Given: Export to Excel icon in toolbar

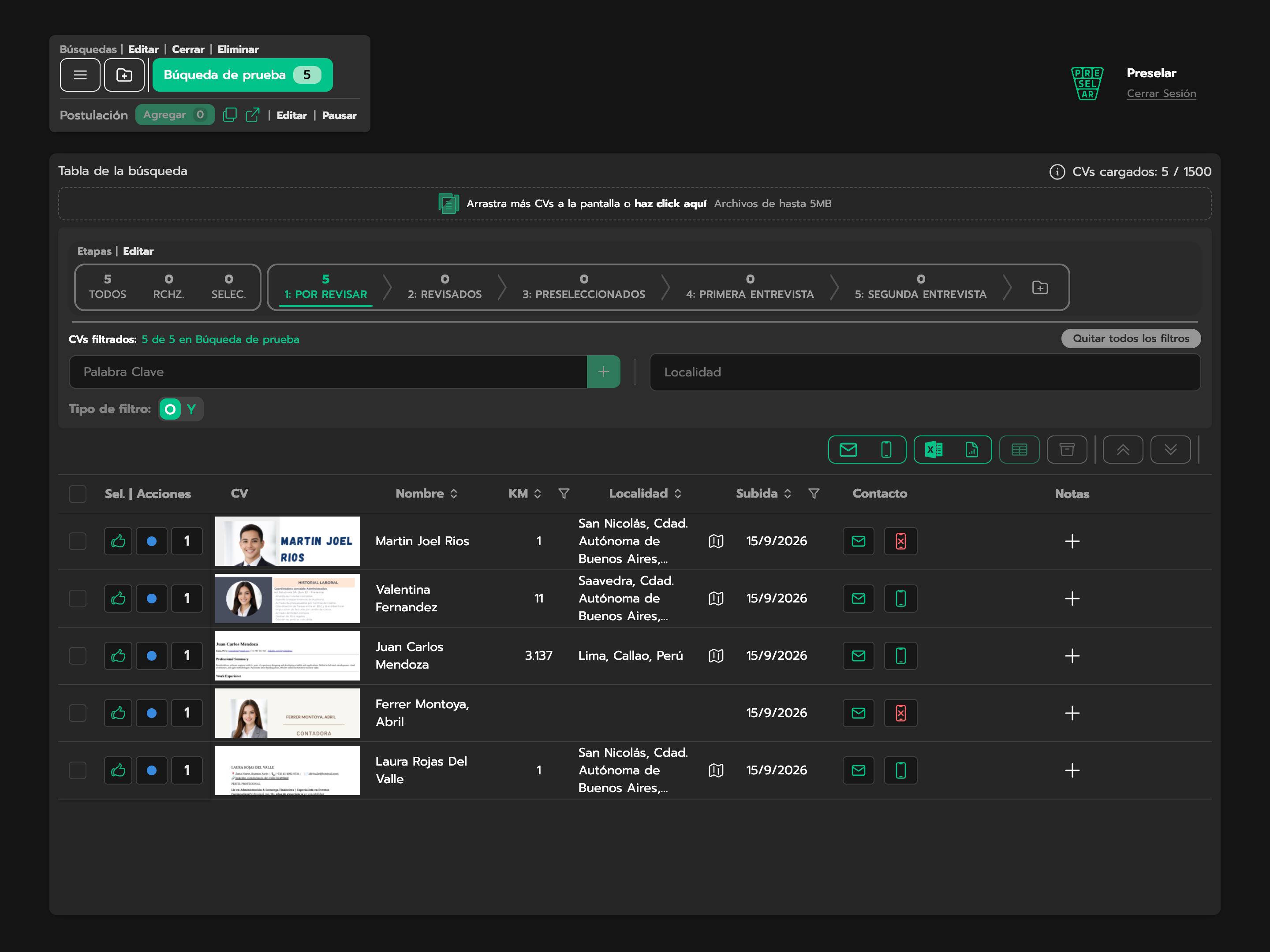Looking at the screenshot, I should tap(933, 449).
